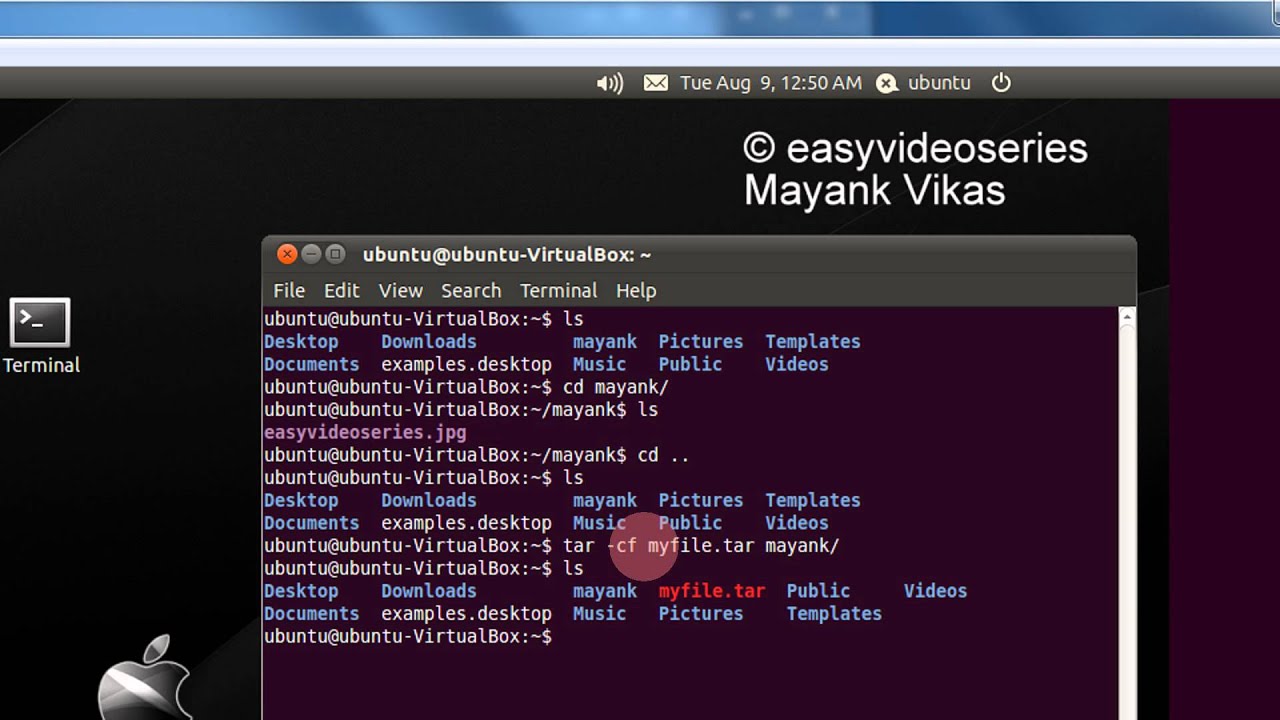Click the terminal vertical scrollbar track

[1127, 523]
